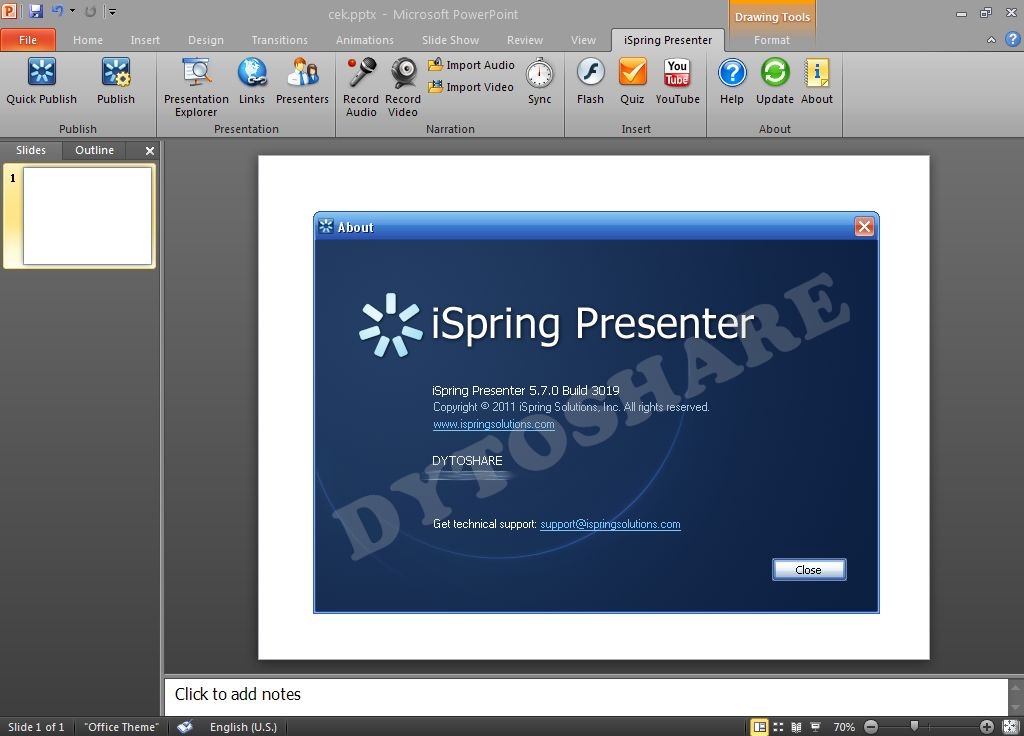Click Import Video
The image size is (1024, 736).
[471, 87]
